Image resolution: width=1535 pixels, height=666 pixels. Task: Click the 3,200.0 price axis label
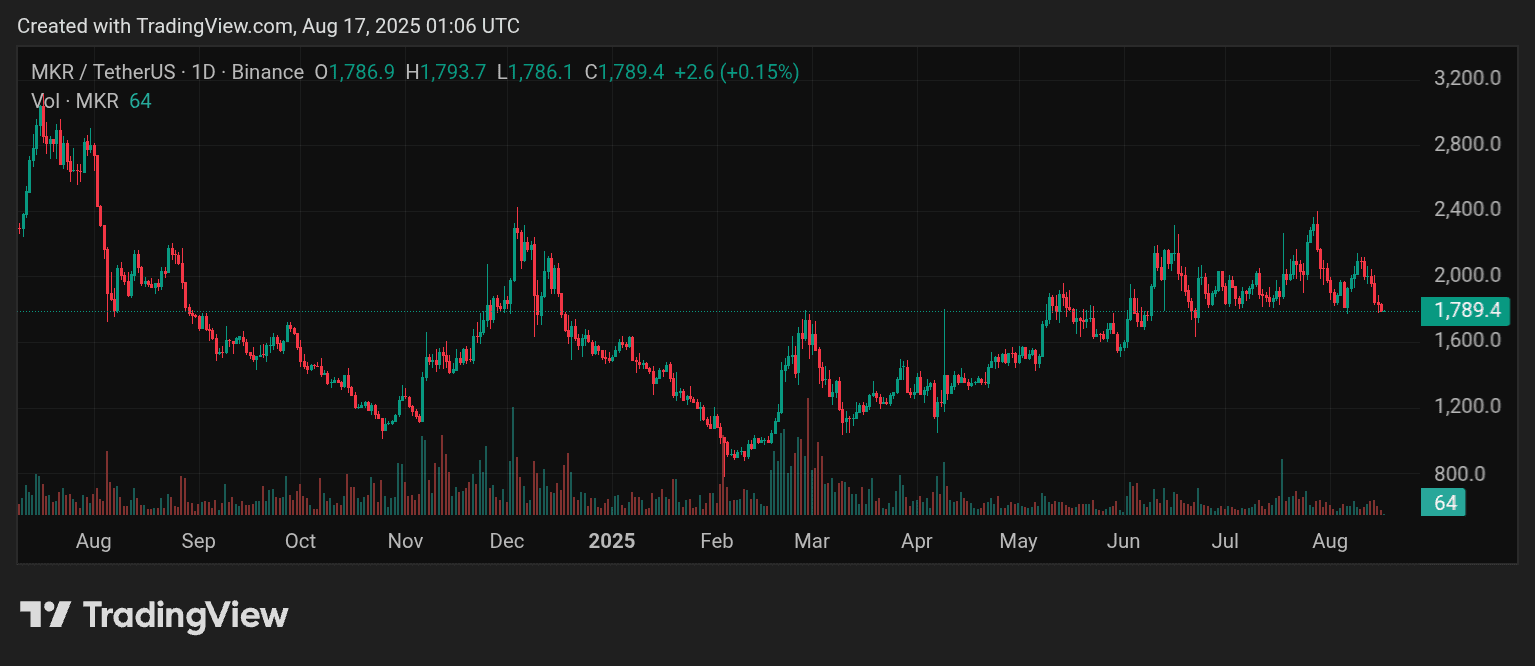point(1467,78)
